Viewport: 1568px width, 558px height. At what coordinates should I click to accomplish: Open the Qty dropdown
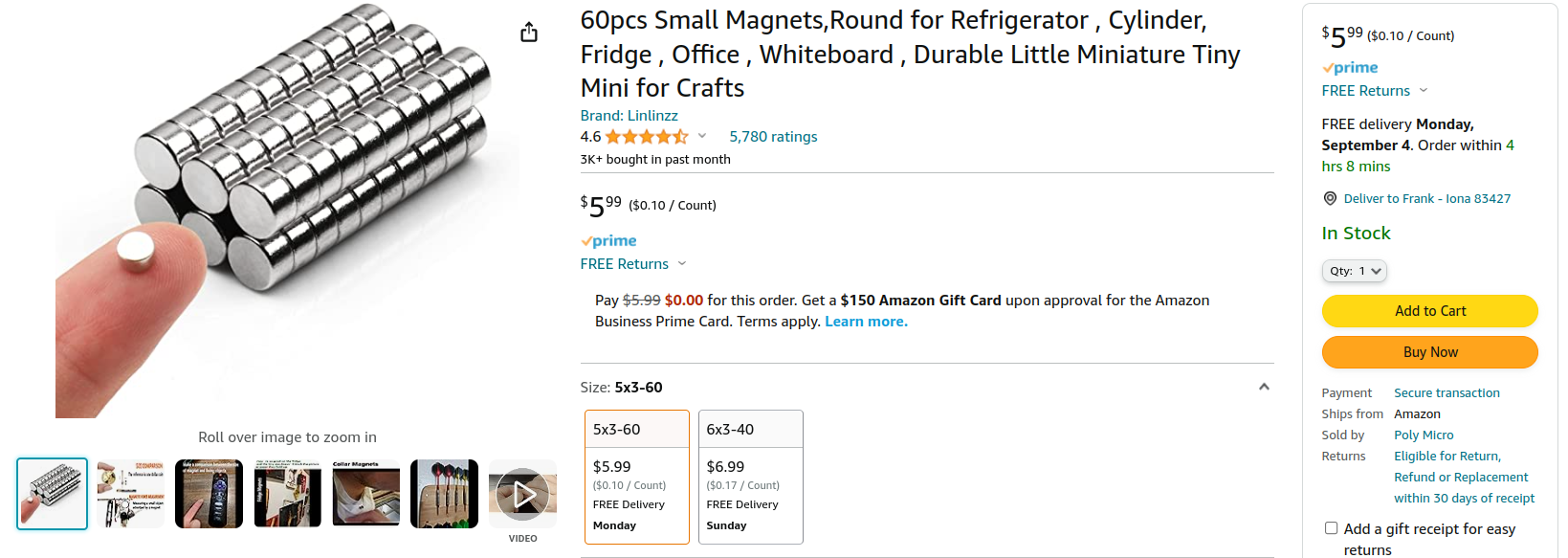tap(1354, 271)
